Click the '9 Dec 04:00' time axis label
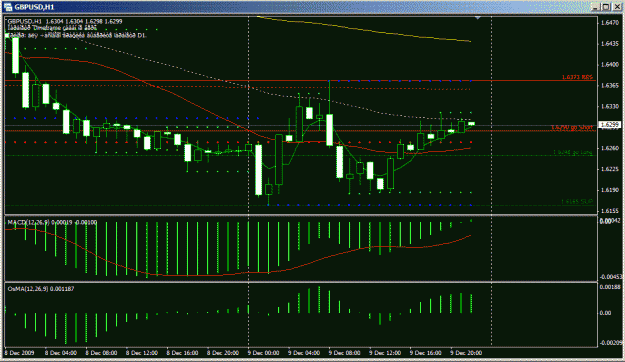The height and width of the screenshot is (362, 625). [304, 353]
